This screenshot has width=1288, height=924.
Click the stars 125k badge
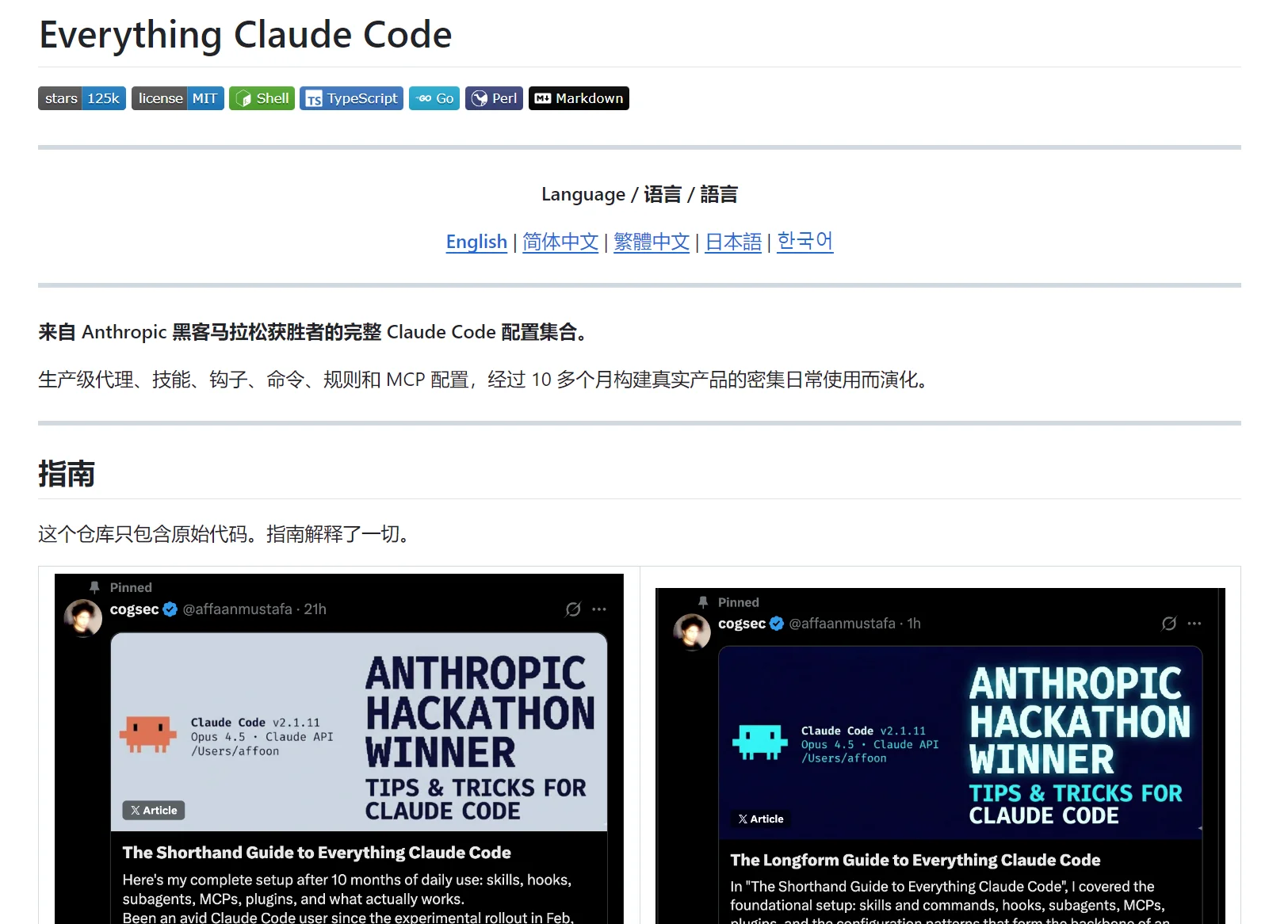tap(81, 97)
